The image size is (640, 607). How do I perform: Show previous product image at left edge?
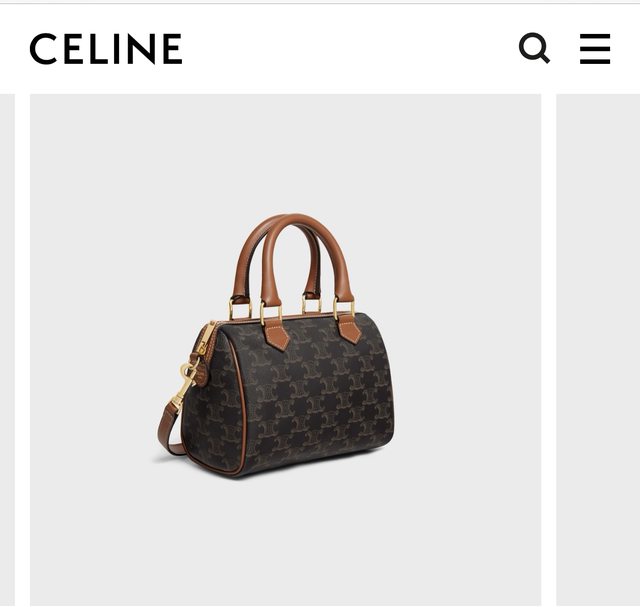pos(7,349)
